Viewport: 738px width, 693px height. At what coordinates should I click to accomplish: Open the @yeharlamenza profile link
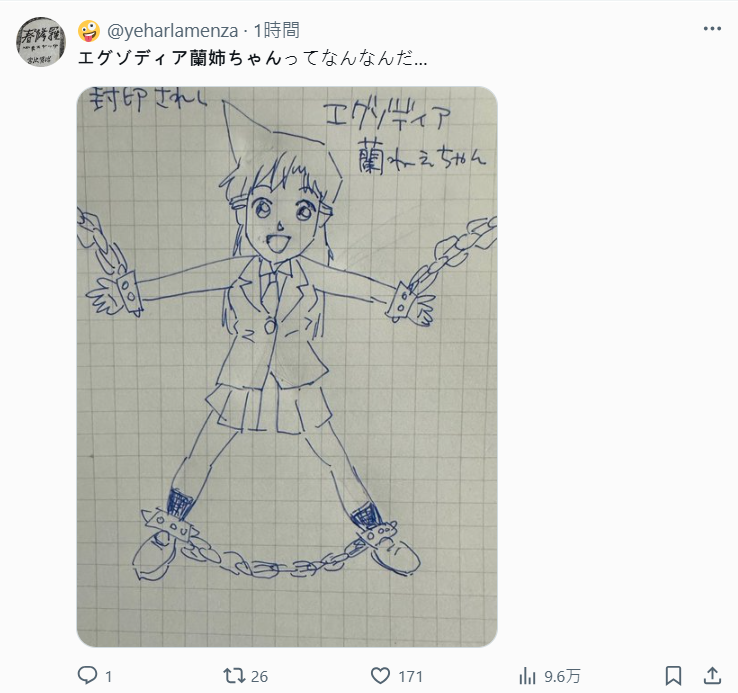click(x=173, y=31)
